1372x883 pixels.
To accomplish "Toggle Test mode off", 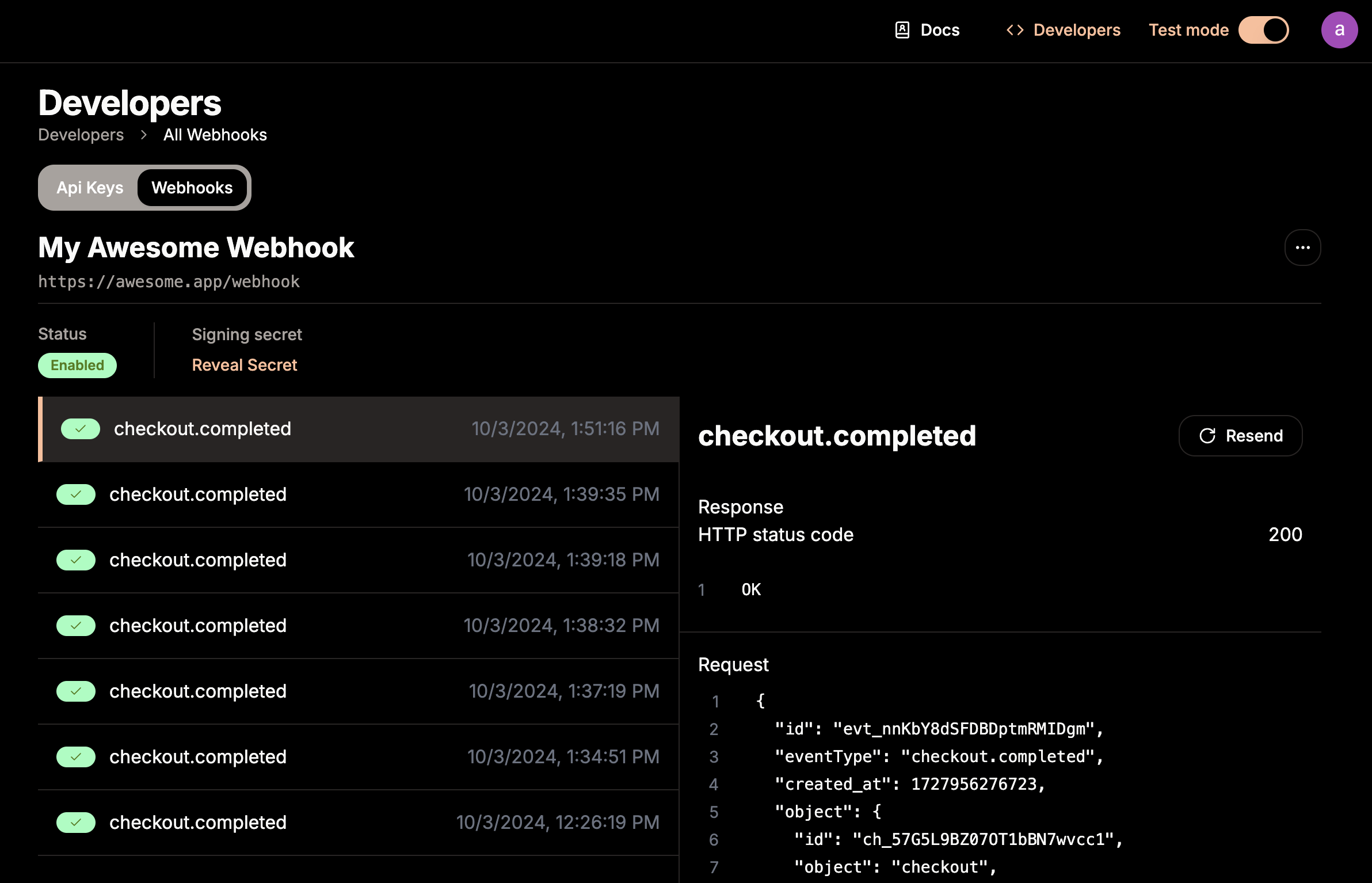I will coord(1264,30).
